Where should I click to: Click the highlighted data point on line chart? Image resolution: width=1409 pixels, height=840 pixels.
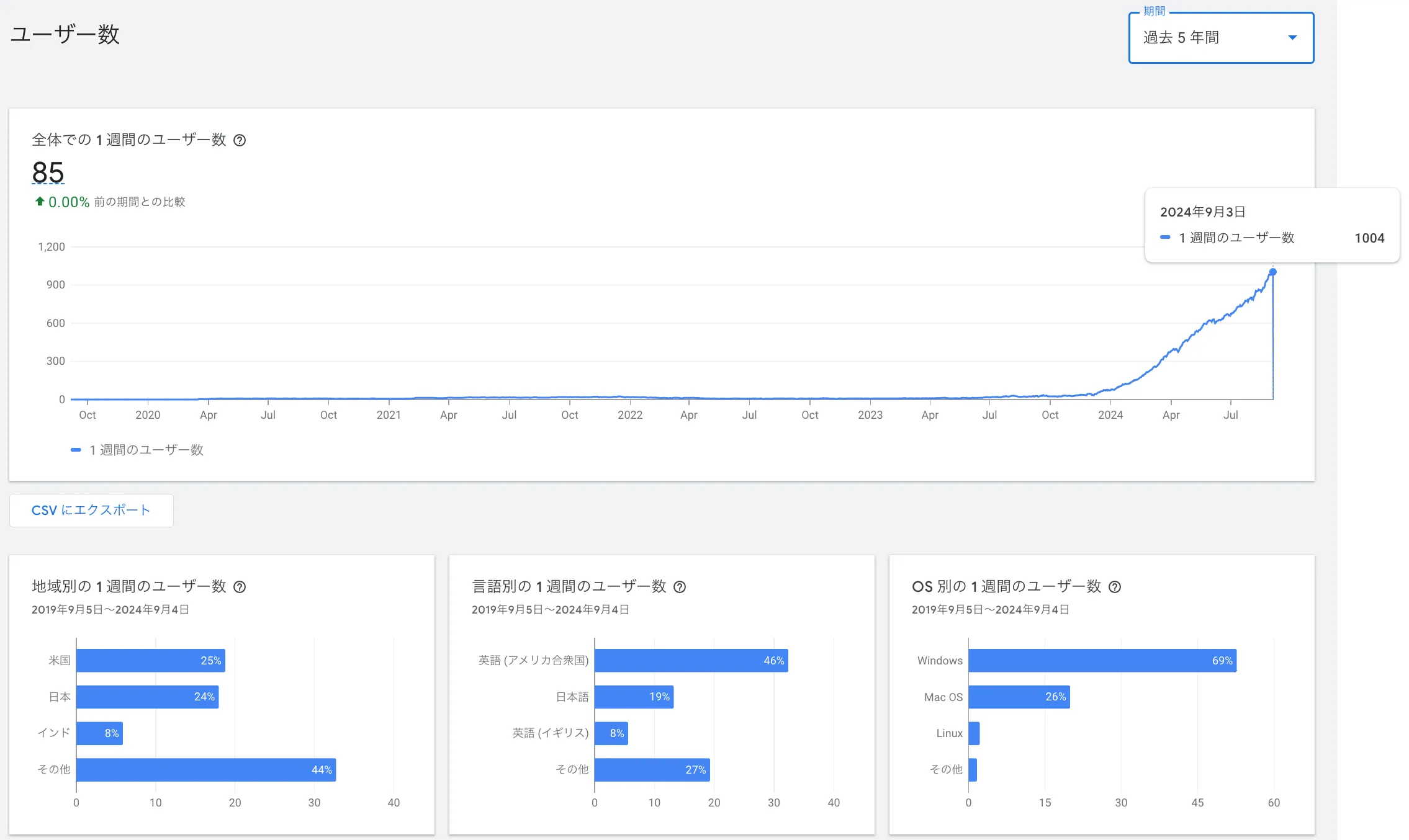(x=1272, y=272)
